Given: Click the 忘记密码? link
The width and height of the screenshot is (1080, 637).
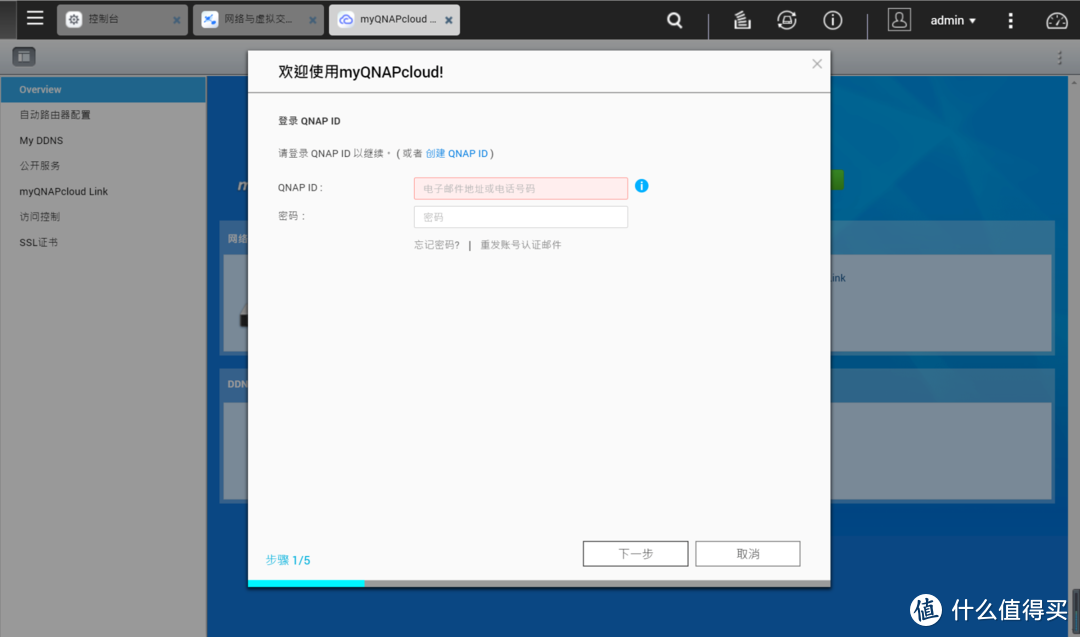Looking at the screenshot, I should 437,245.
